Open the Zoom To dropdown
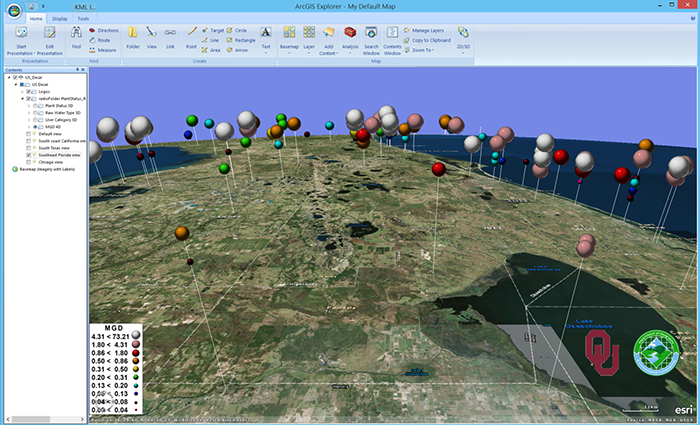The height and width of the screenshot is (425, 700). click(424, 49)
